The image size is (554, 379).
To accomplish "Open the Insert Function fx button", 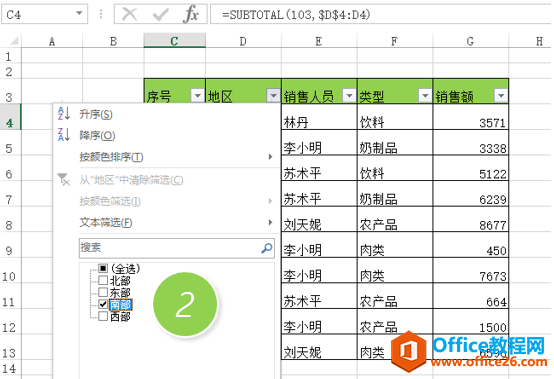I will pyautogui.click(x=191, y=14).
